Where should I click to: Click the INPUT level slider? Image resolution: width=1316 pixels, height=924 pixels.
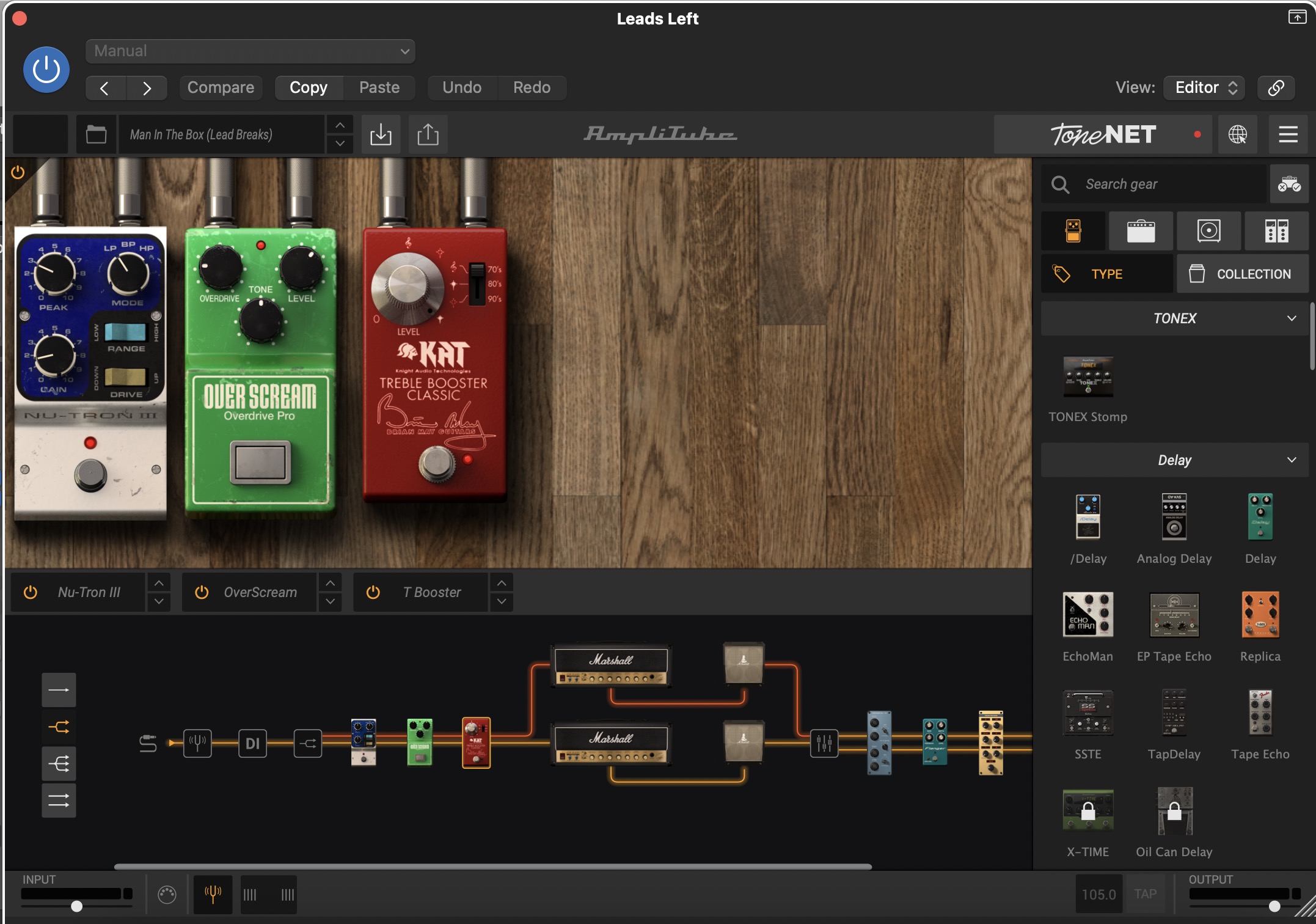tap(76, 906)
